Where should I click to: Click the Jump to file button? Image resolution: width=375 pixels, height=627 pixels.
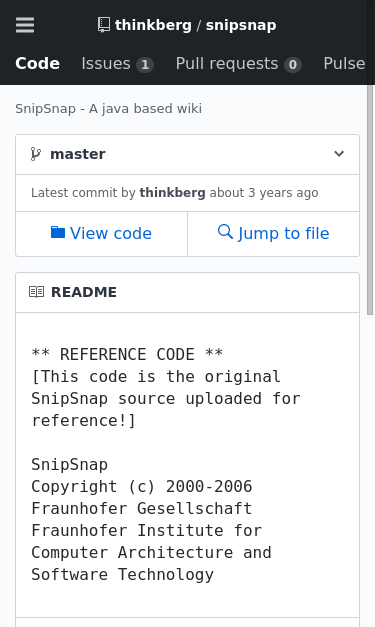273,234
